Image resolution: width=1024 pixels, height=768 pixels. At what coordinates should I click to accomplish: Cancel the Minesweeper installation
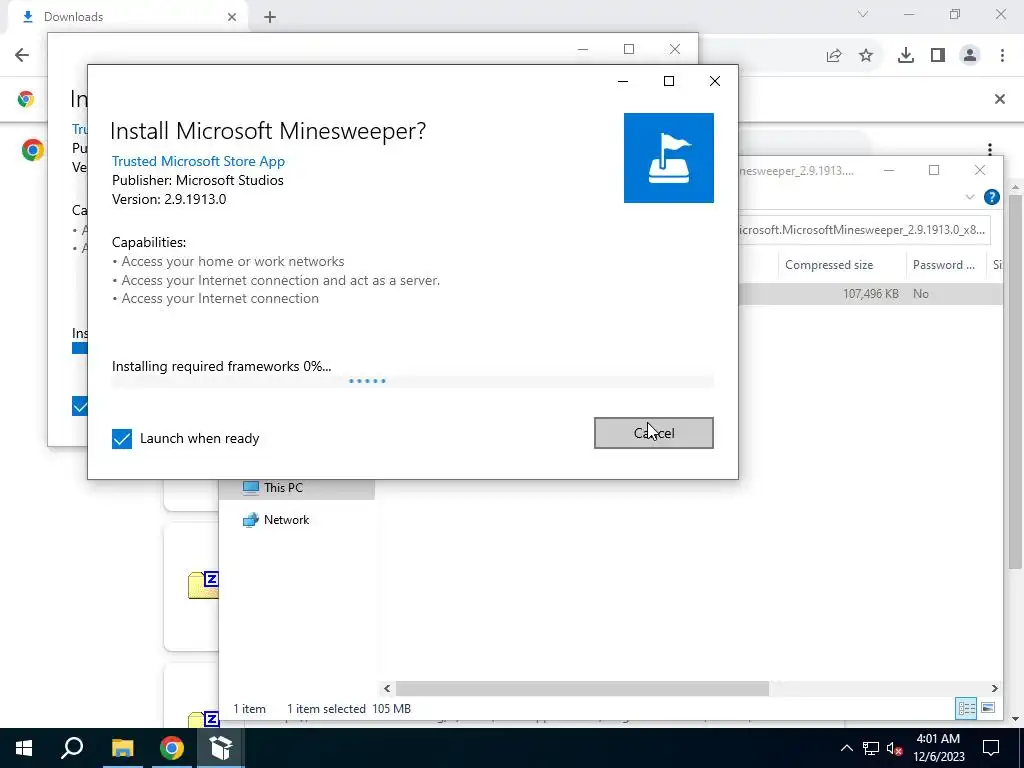(653, 433)
